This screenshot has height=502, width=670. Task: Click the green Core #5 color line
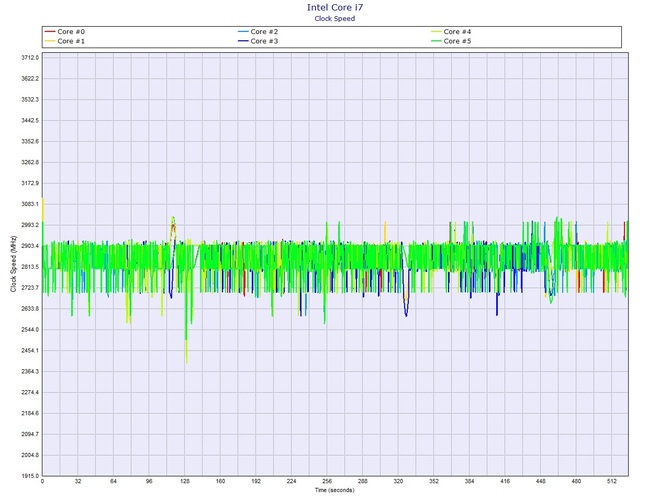click(436, 41)
